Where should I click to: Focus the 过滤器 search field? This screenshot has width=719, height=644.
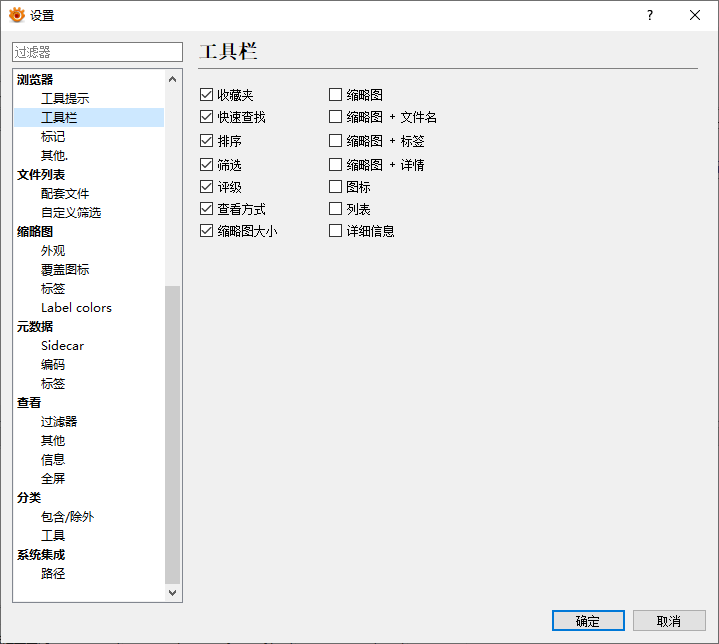pos(97,52)
